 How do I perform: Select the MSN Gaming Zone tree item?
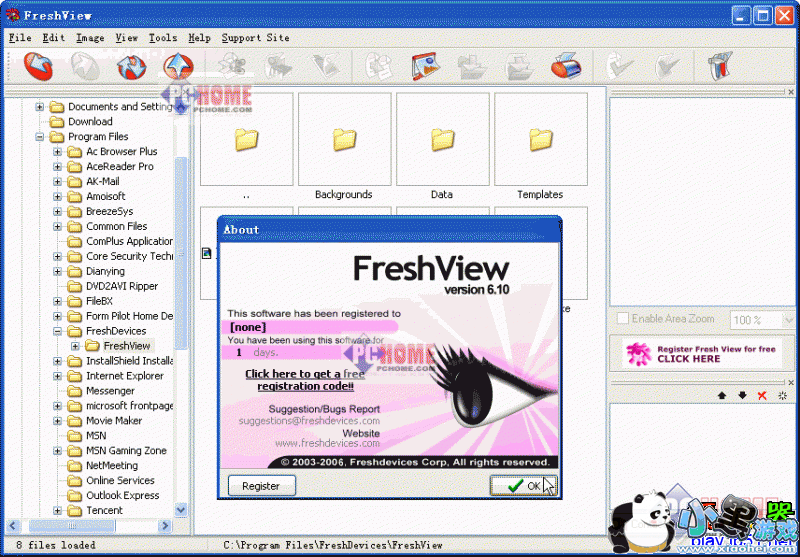[126, 451]
